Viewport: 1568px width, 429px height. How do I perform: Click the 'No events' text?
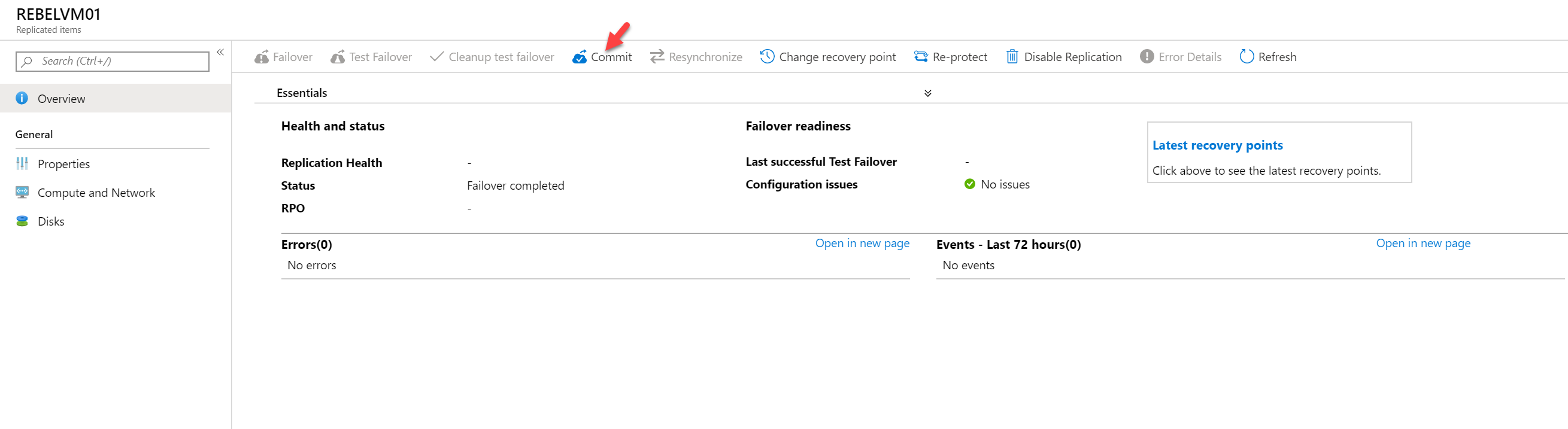tap(969, 265)
